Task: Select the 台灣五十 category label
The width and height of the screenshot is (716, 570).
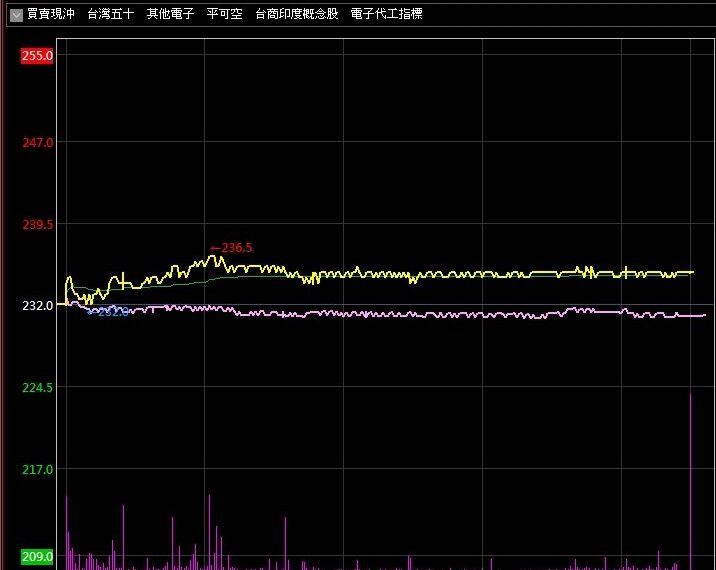Action: (110, 15)
